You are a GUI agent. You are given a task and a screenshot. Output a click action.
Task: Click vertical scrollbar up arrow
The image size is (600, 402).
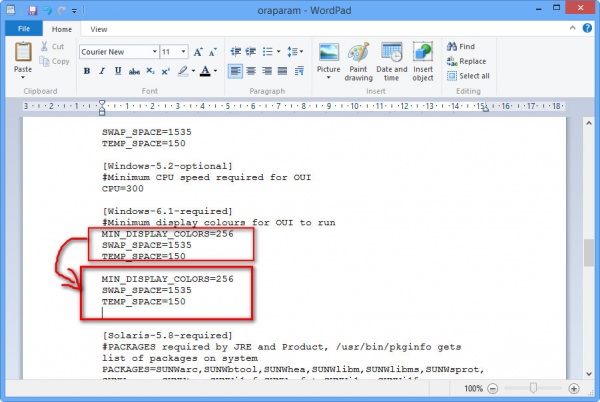[x=589, y=124]
